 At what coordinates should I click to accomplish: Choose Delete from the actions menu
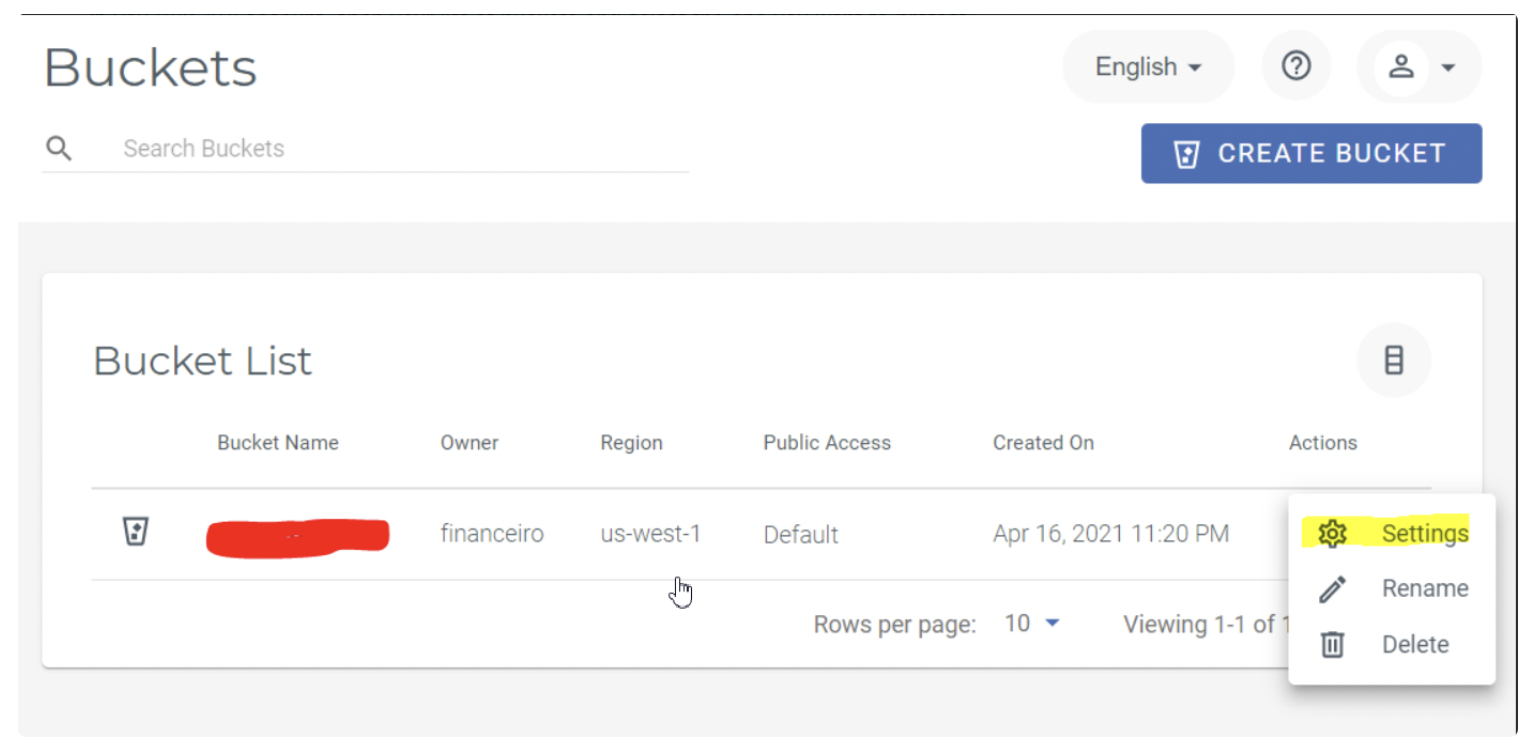coord(1414,645)
